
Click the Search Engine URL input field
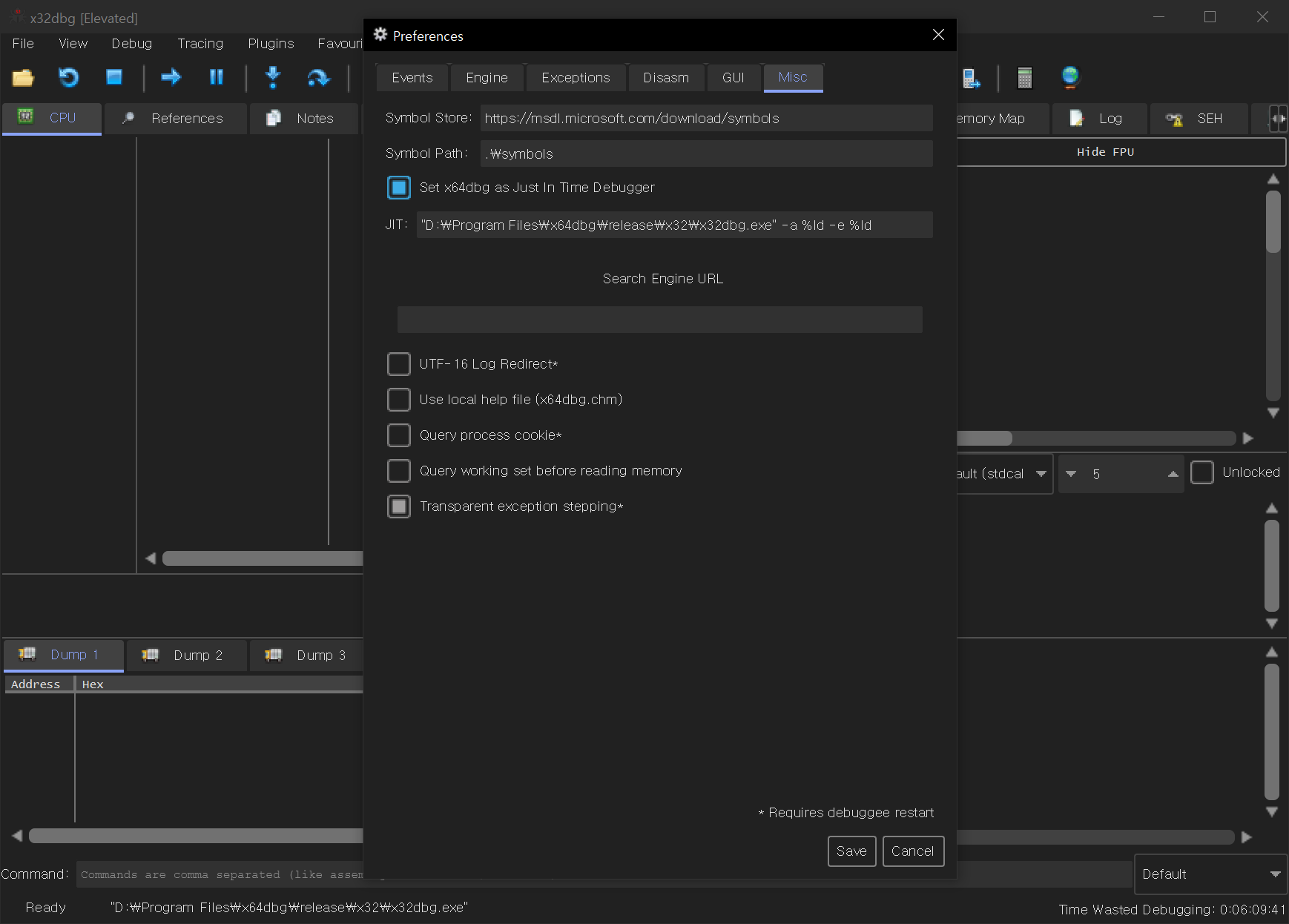[x=659, y=320]
